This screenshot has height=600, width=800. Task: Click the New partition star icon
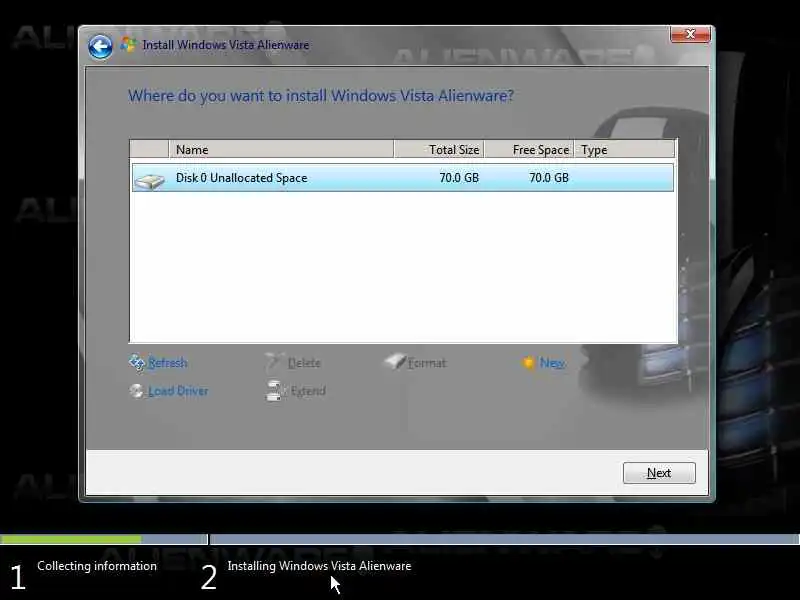[528, 363]
